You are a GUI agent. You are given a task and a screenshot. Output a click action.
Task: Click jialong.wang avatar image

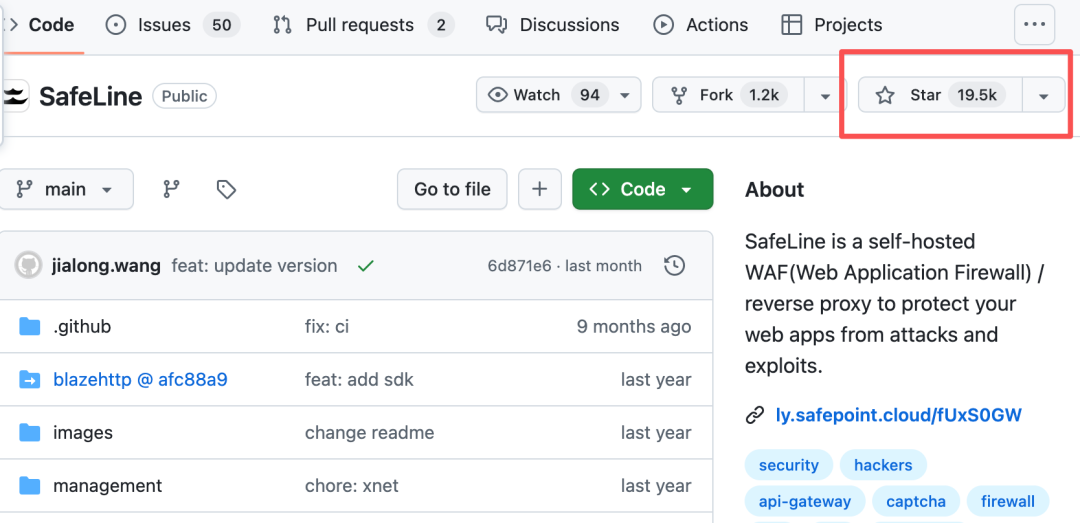click(29, 266)
